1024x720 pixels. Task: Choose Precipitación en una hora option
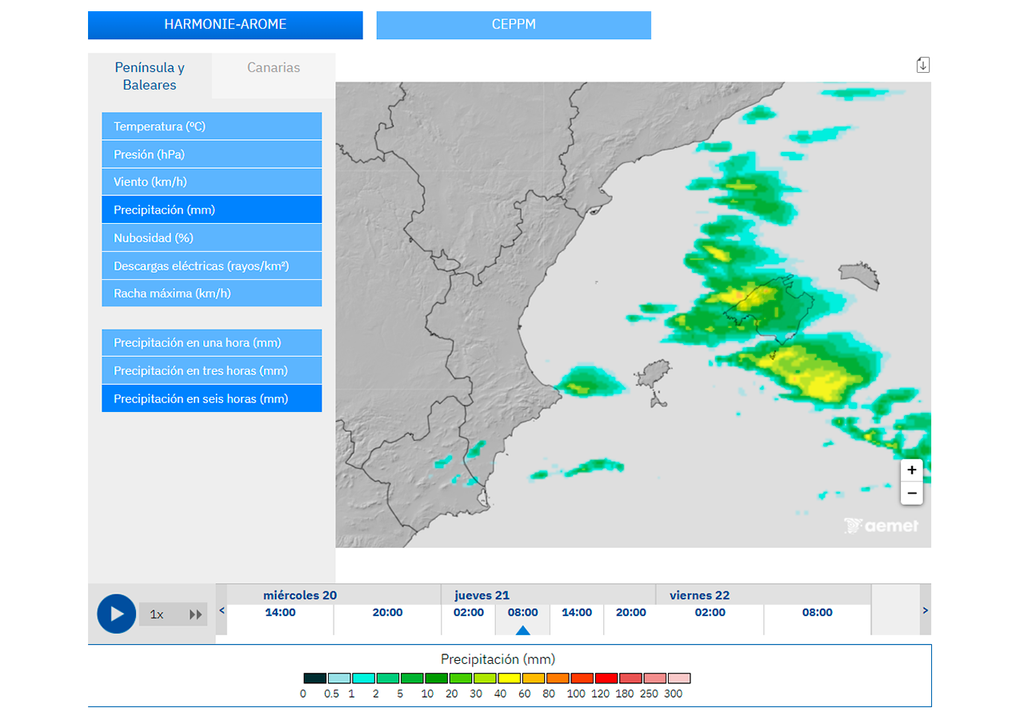pyautogui.click(x=212, y=342)
